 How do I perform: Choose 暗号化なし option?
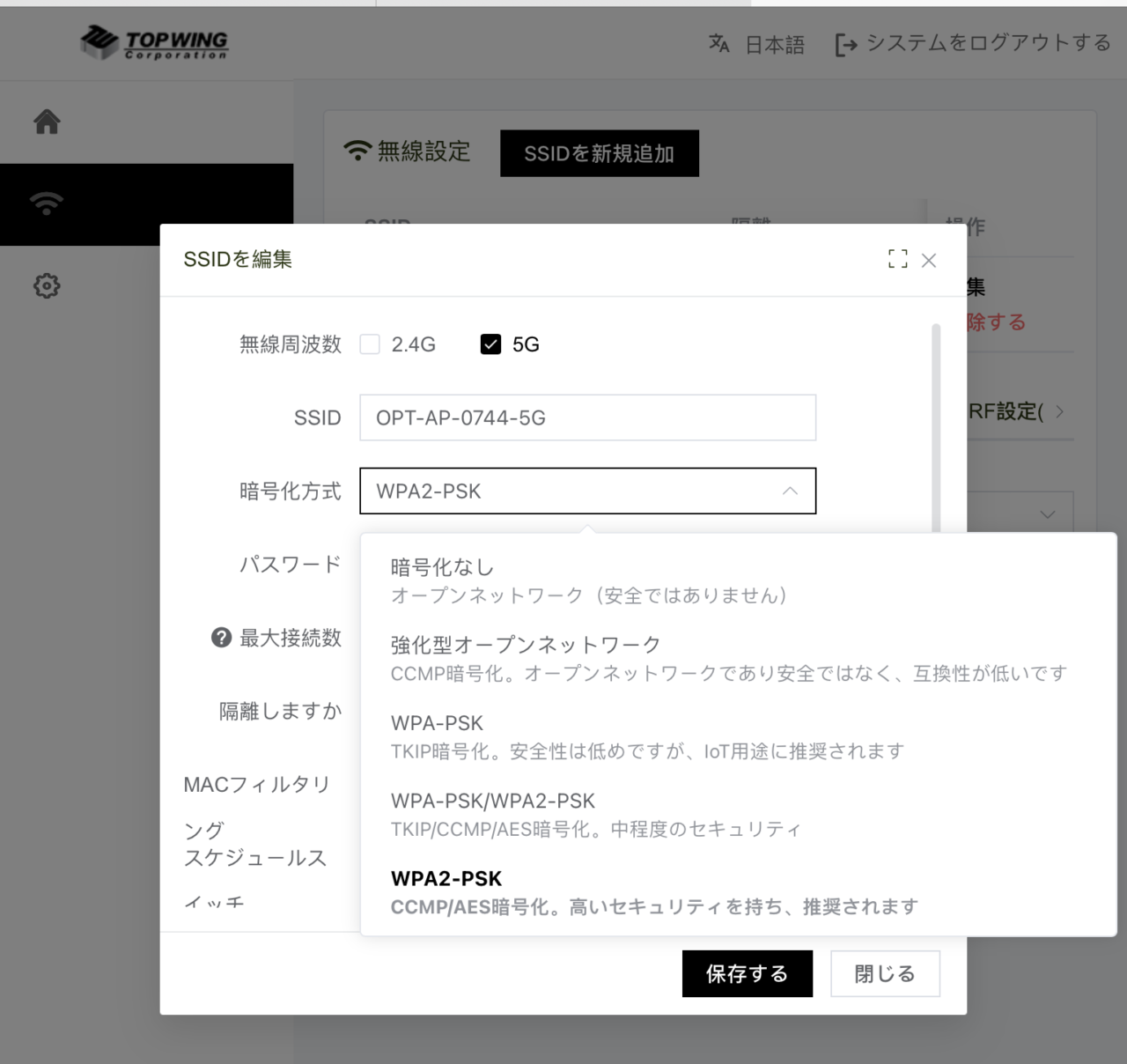(x=738, y=581)
